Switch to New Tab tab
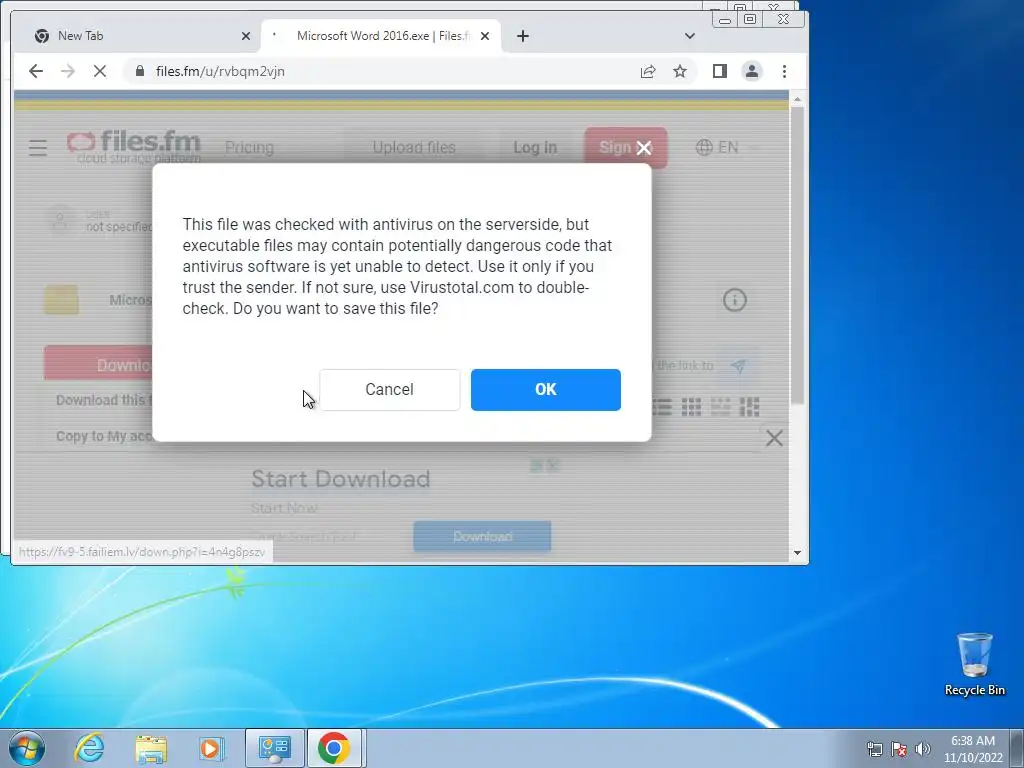1024x768 pixels. click(x=139, y=36)
